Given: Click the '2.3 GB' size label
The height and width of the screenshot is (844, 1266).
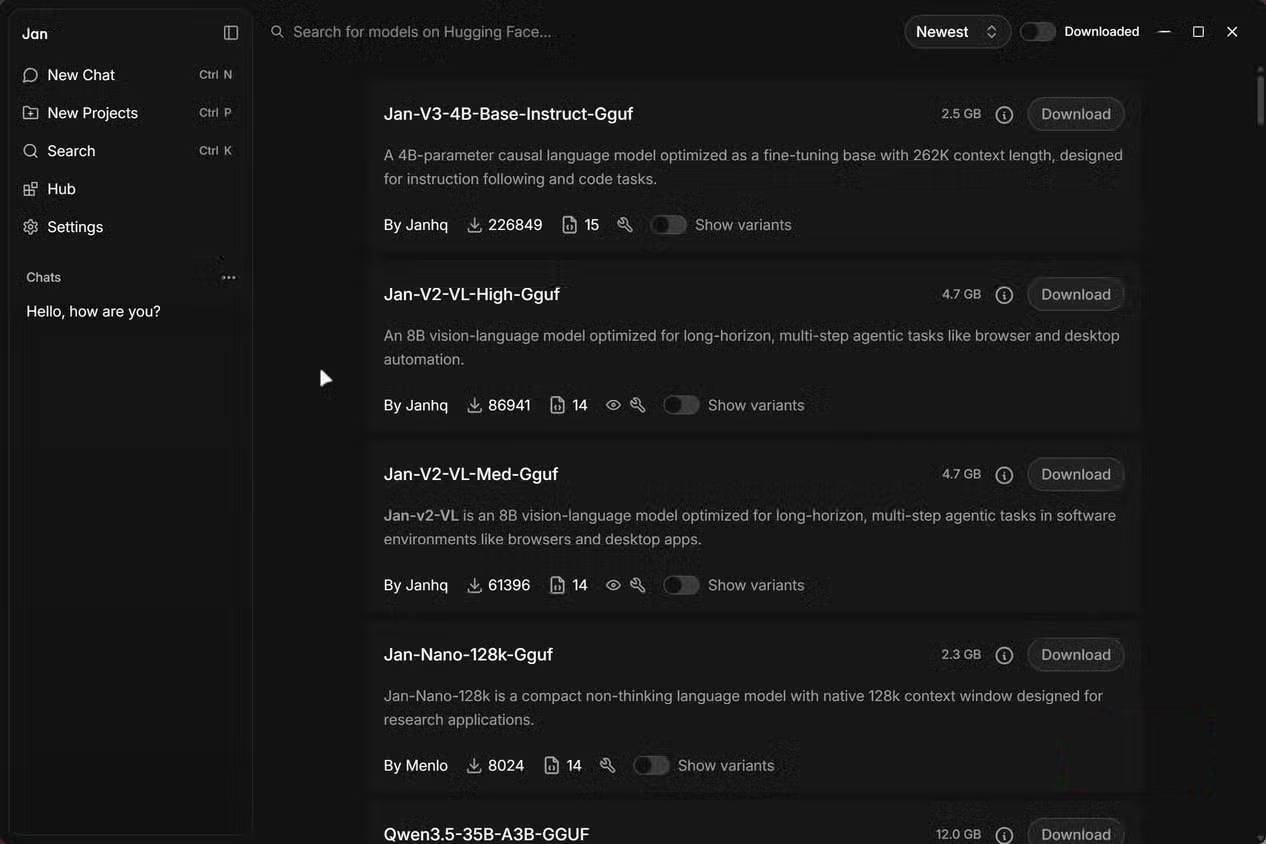Looking at the screenshot, I should click(961, 654).
